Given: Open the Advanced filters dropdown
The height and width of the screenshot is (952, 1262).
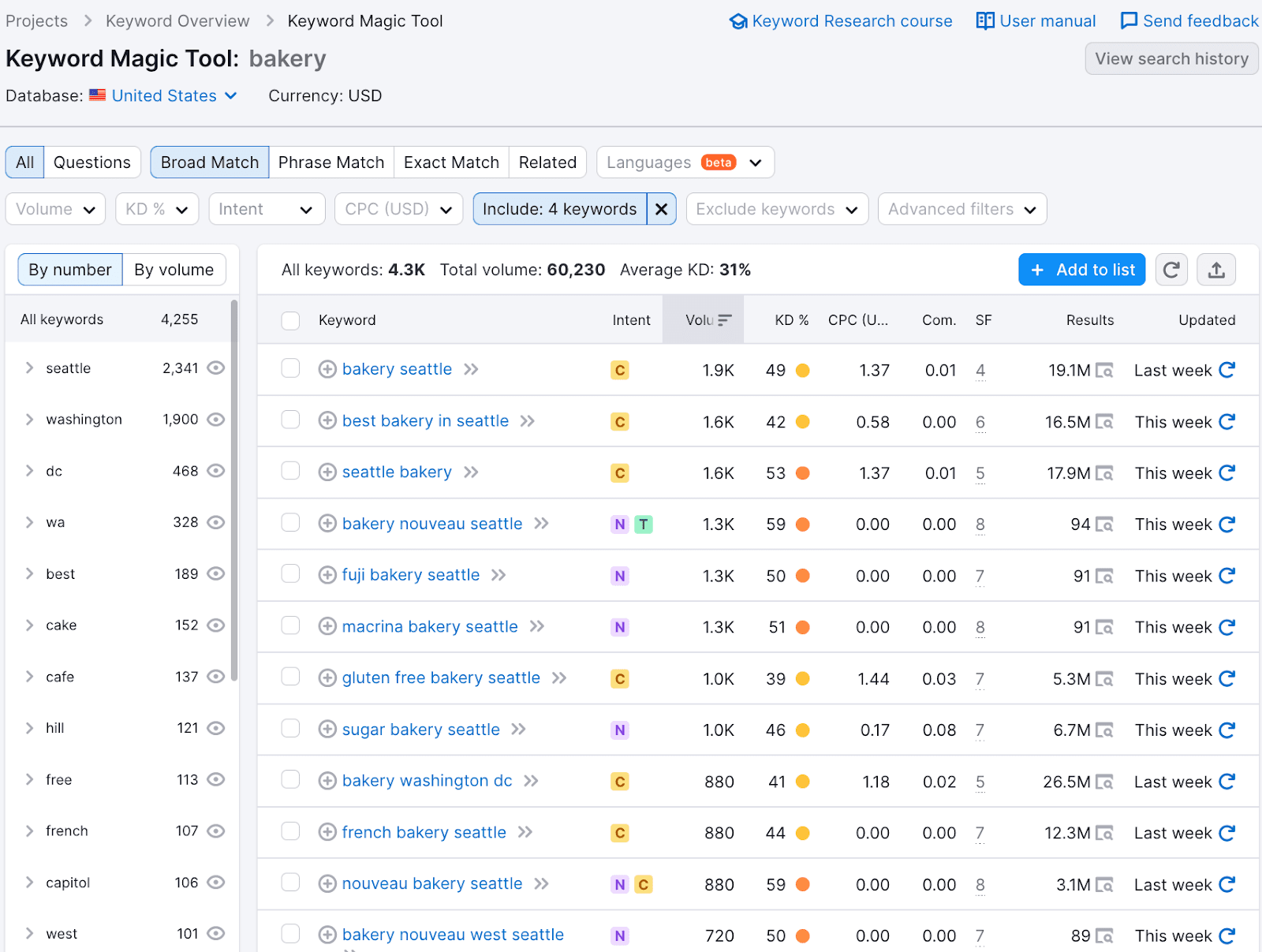Looking at the screenshot, I should (962, 209).
